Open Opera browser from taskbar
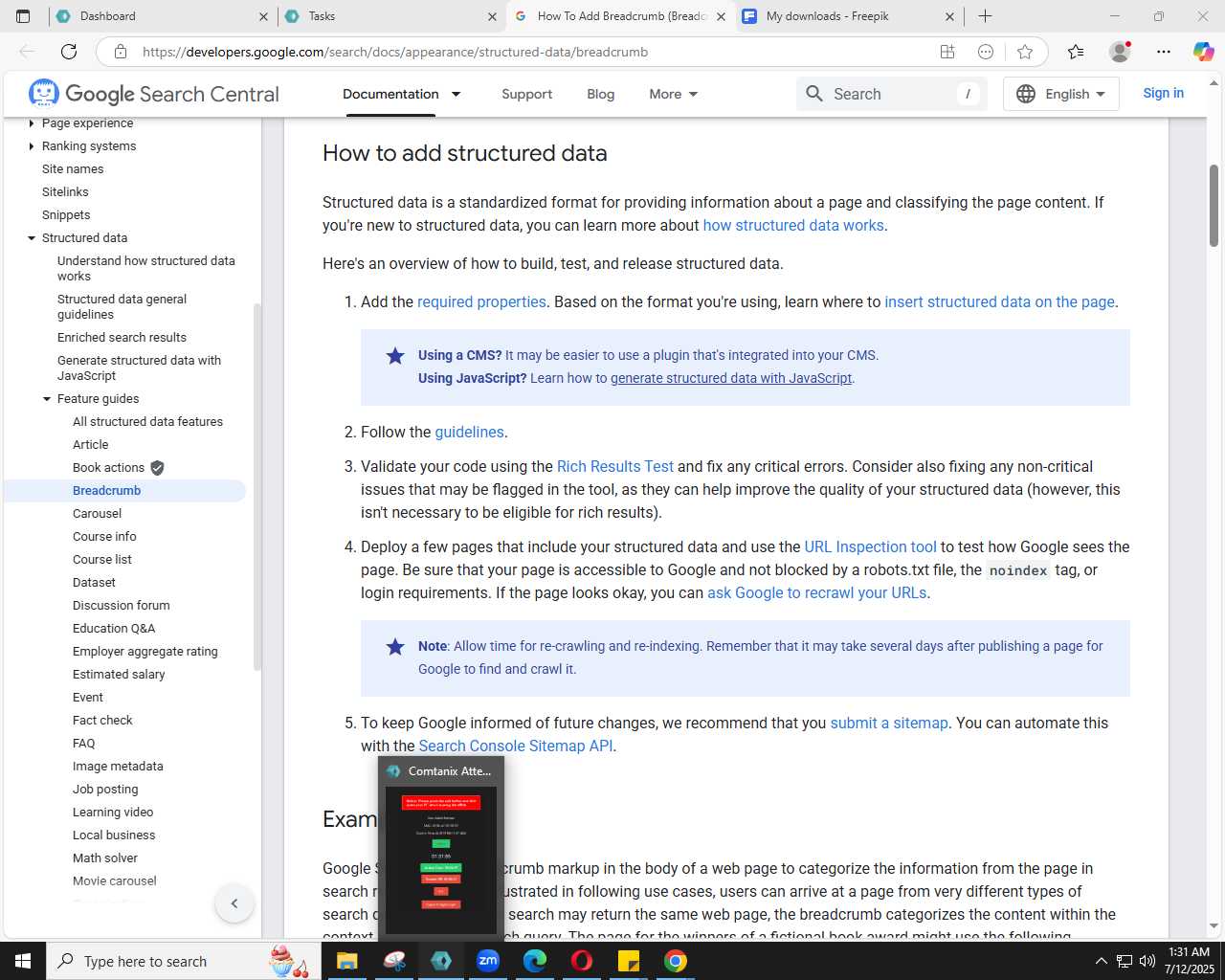1225x980 pixels. [x=582, y=961]
